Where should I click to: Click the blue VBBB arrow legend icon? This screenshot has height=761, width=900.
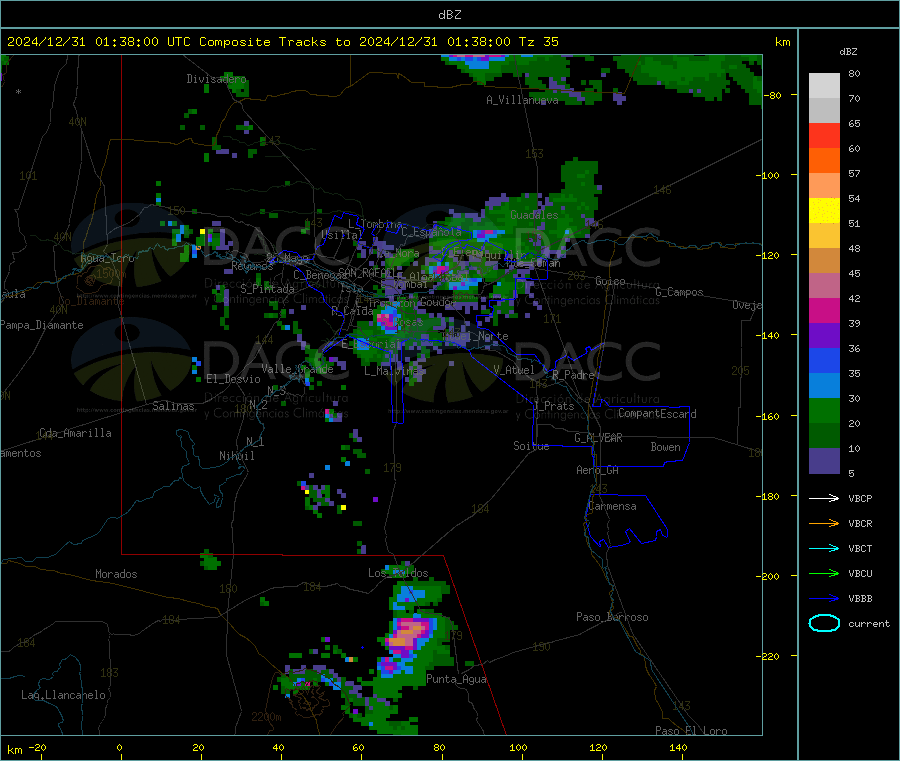pos(824,599)
